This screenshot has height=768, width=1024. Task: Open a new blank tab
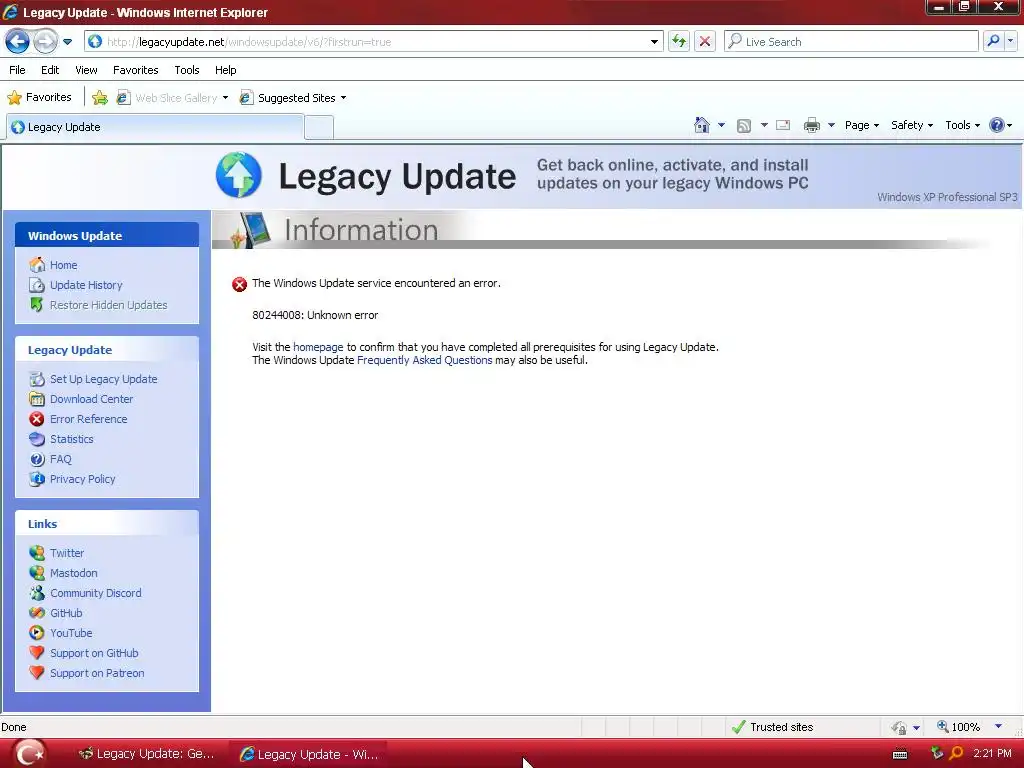pyautogui.click(x=319, y=127)
